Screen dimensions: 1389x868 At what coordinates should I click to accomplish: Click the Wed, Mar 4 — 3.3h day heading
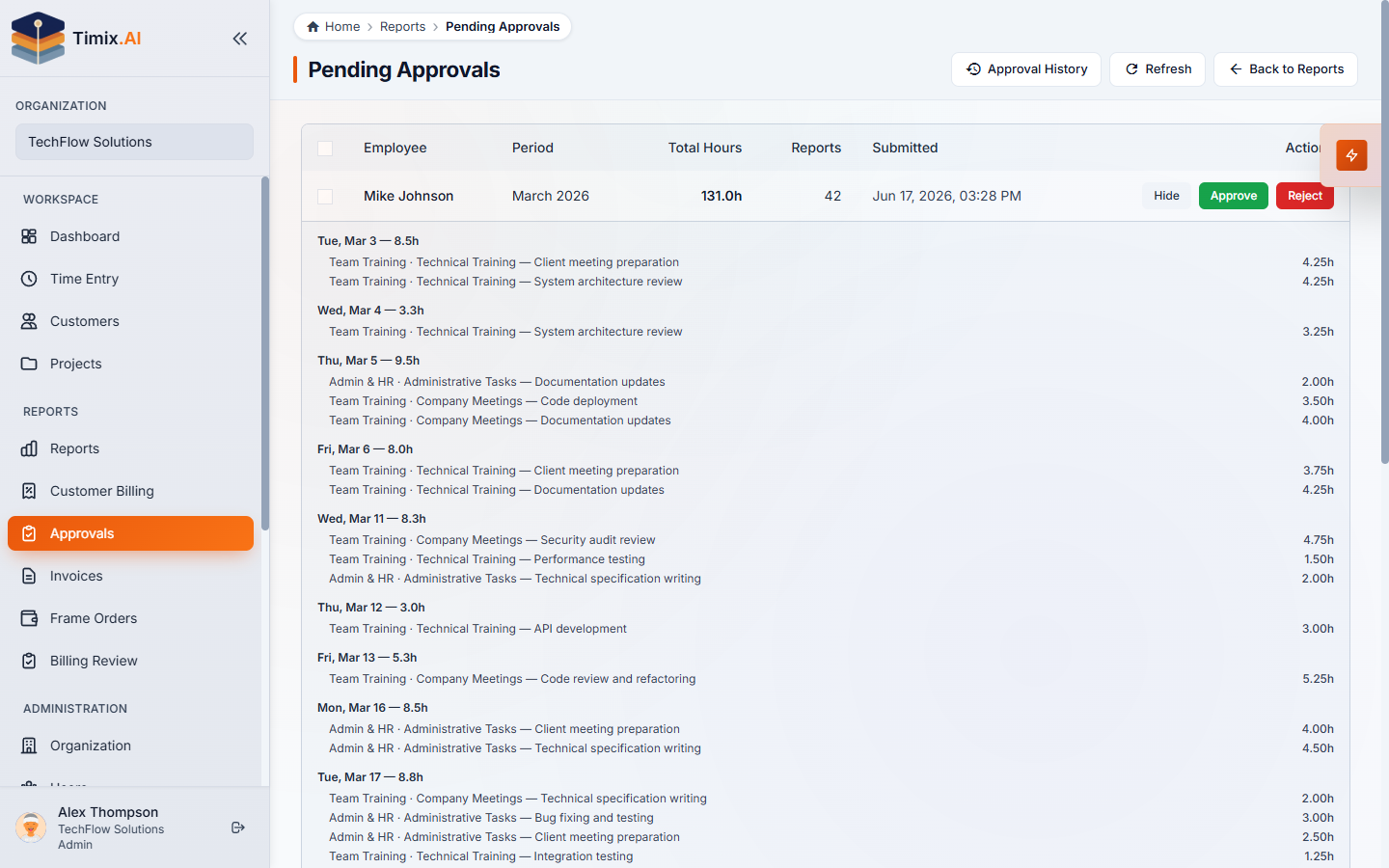pyautogui.click(x=370, y=311)
